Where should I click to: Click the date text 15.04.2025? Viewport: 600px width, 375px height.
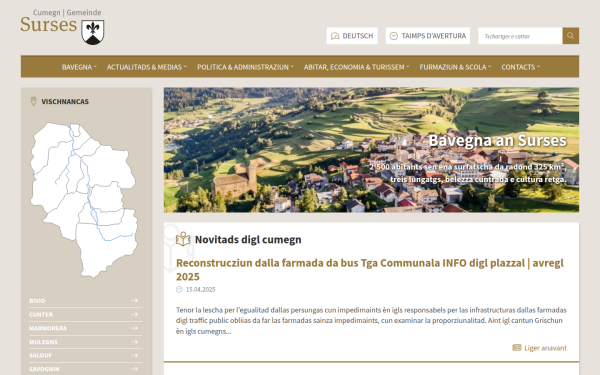click(x=201, y=290)
